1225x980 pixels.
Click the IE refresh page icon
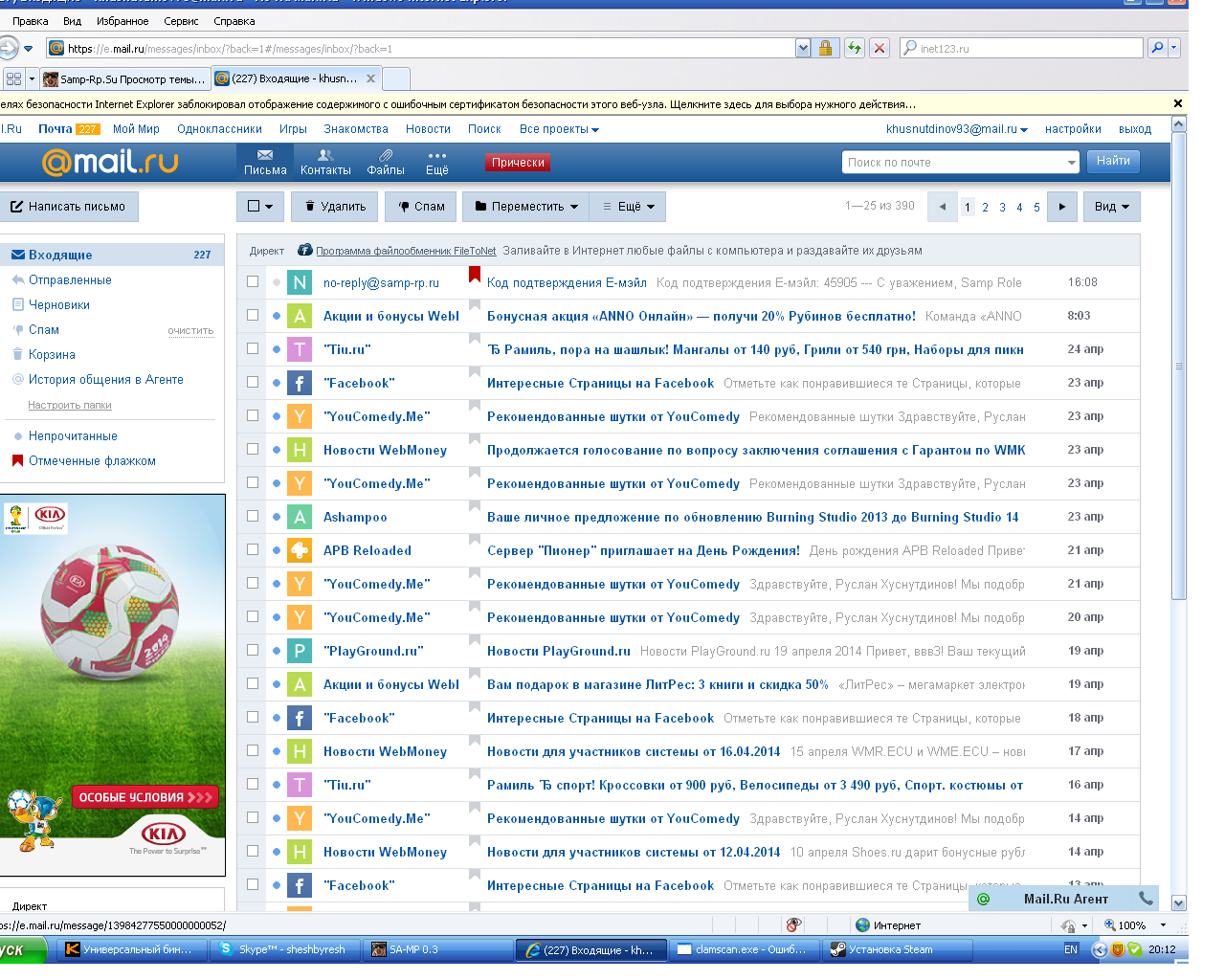point(855,48)
